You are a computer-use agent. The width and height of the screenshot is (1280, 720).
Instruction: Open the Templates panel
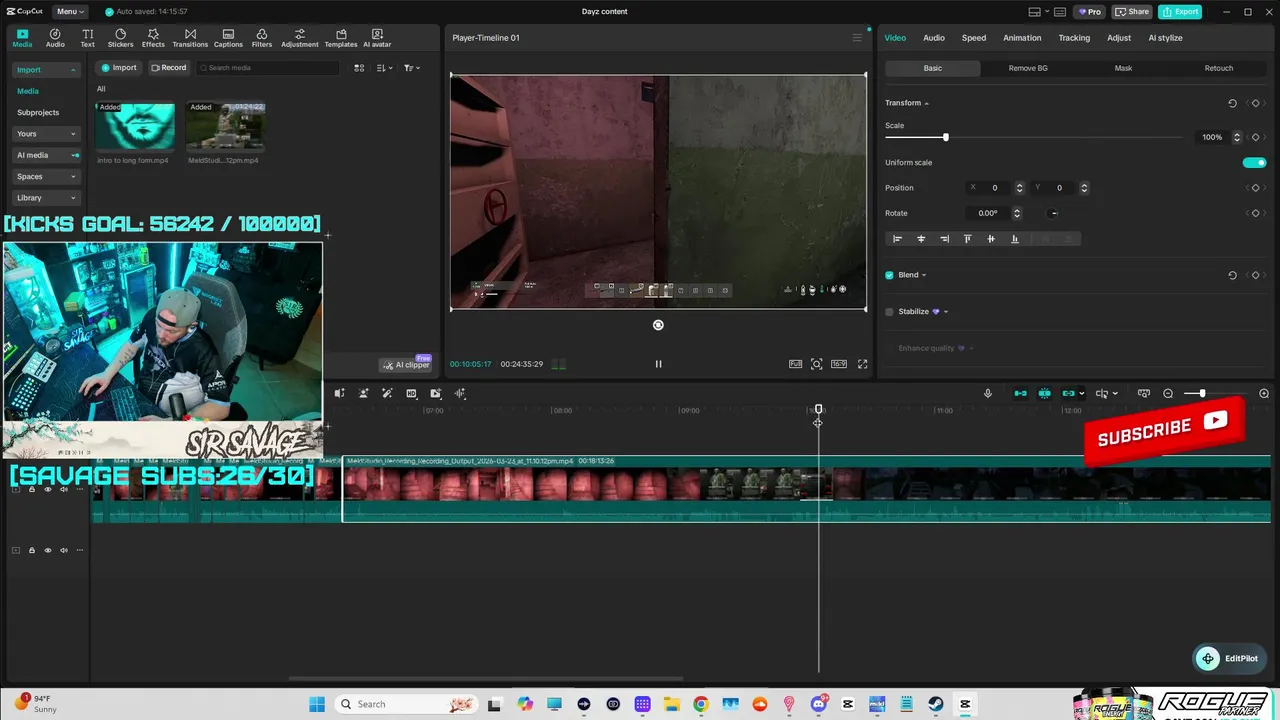tap(341, 38)
